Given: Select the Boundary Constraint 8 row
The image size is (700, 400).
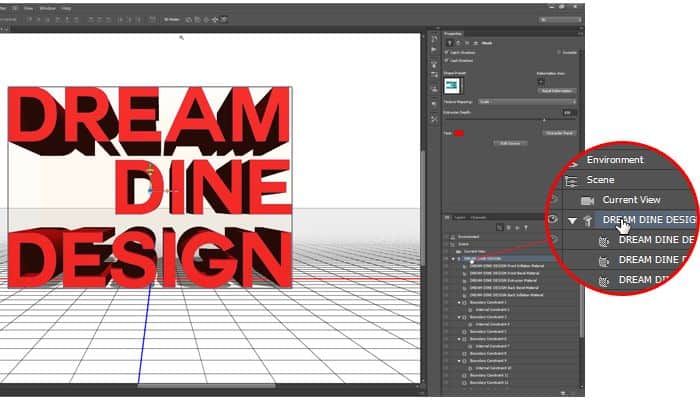Looking at the screenshot, I should pyautogui.click(x=488, y=354).
